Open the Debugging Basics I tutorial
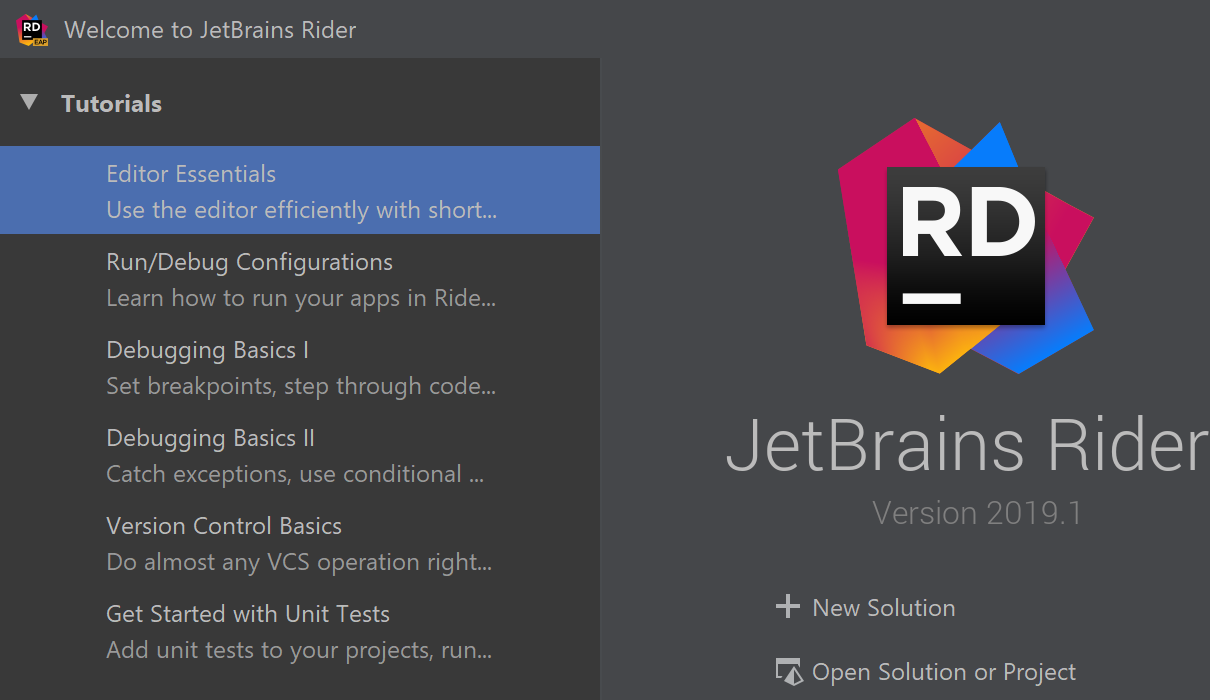1210x700 pixels. [x=300, y=366]
